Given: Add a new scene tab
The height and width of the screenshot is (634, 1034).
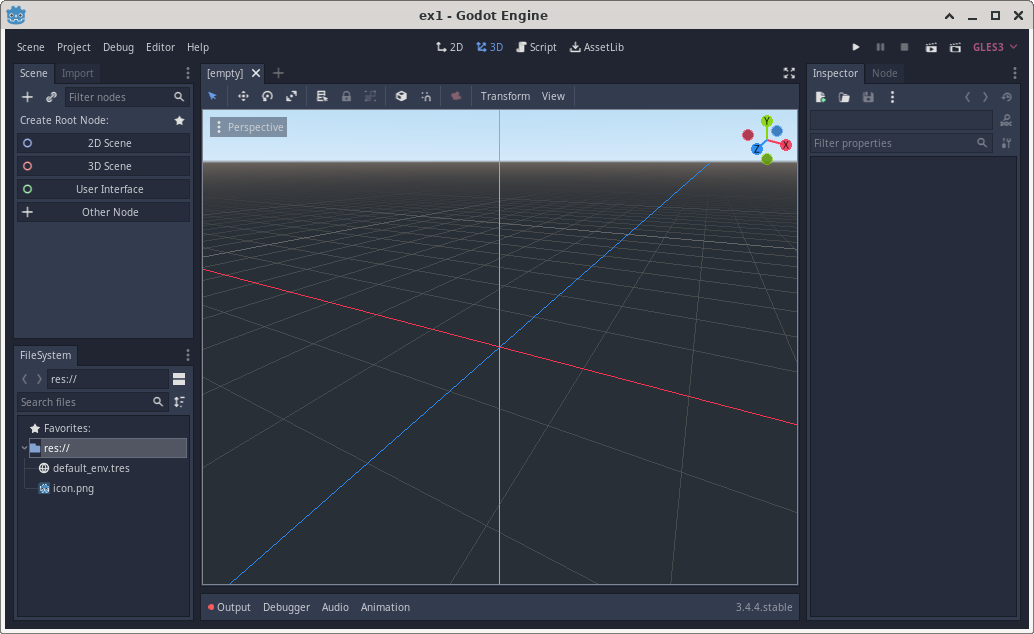Looking at the screenshot, I should pos(278,73).
